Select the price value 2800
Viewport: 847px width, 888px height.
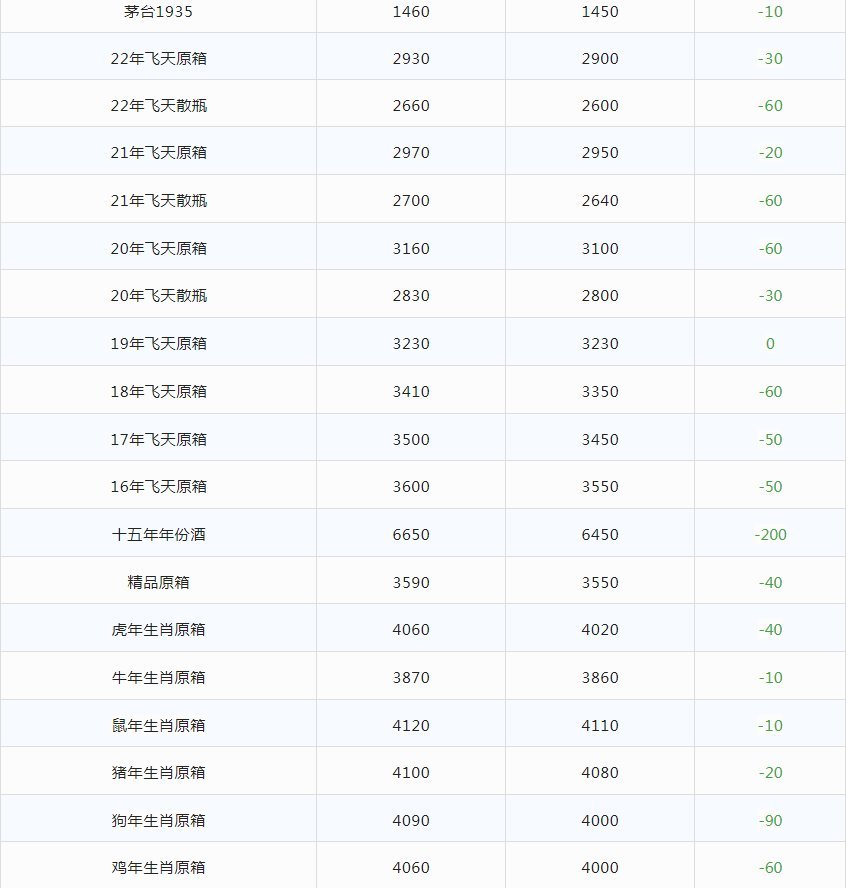point(600,296)
